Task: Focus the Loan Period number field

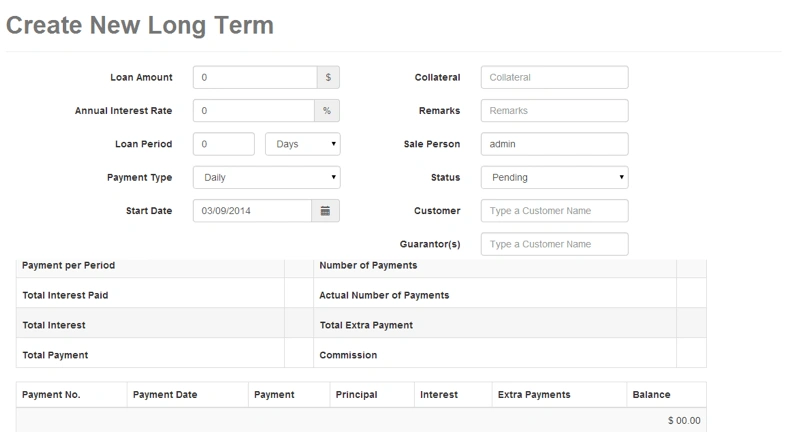Action: (224, 144)
